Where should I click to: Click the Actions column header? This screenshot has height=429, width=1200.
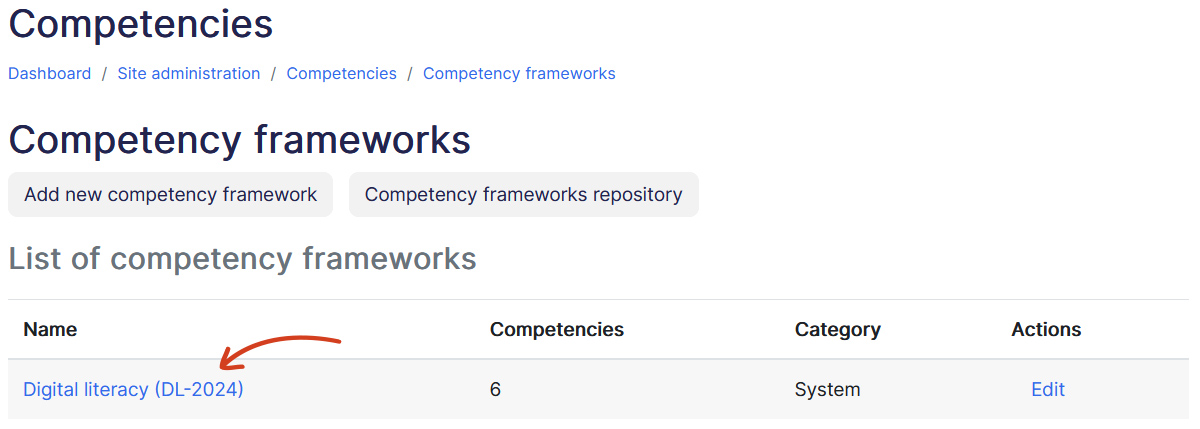tap(1046, 329)
